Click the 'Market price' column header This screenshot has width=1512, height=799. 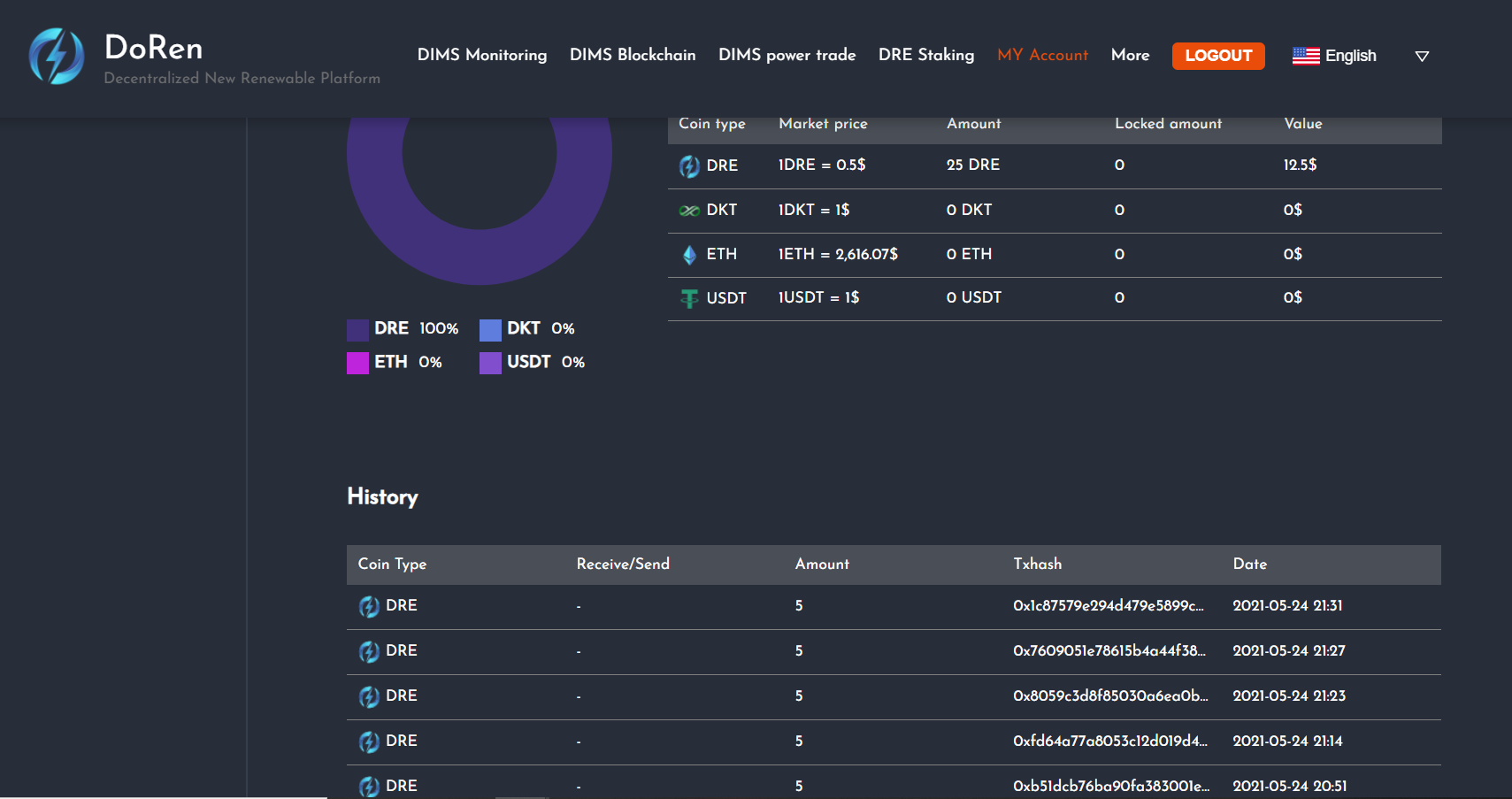click(823, 124)
